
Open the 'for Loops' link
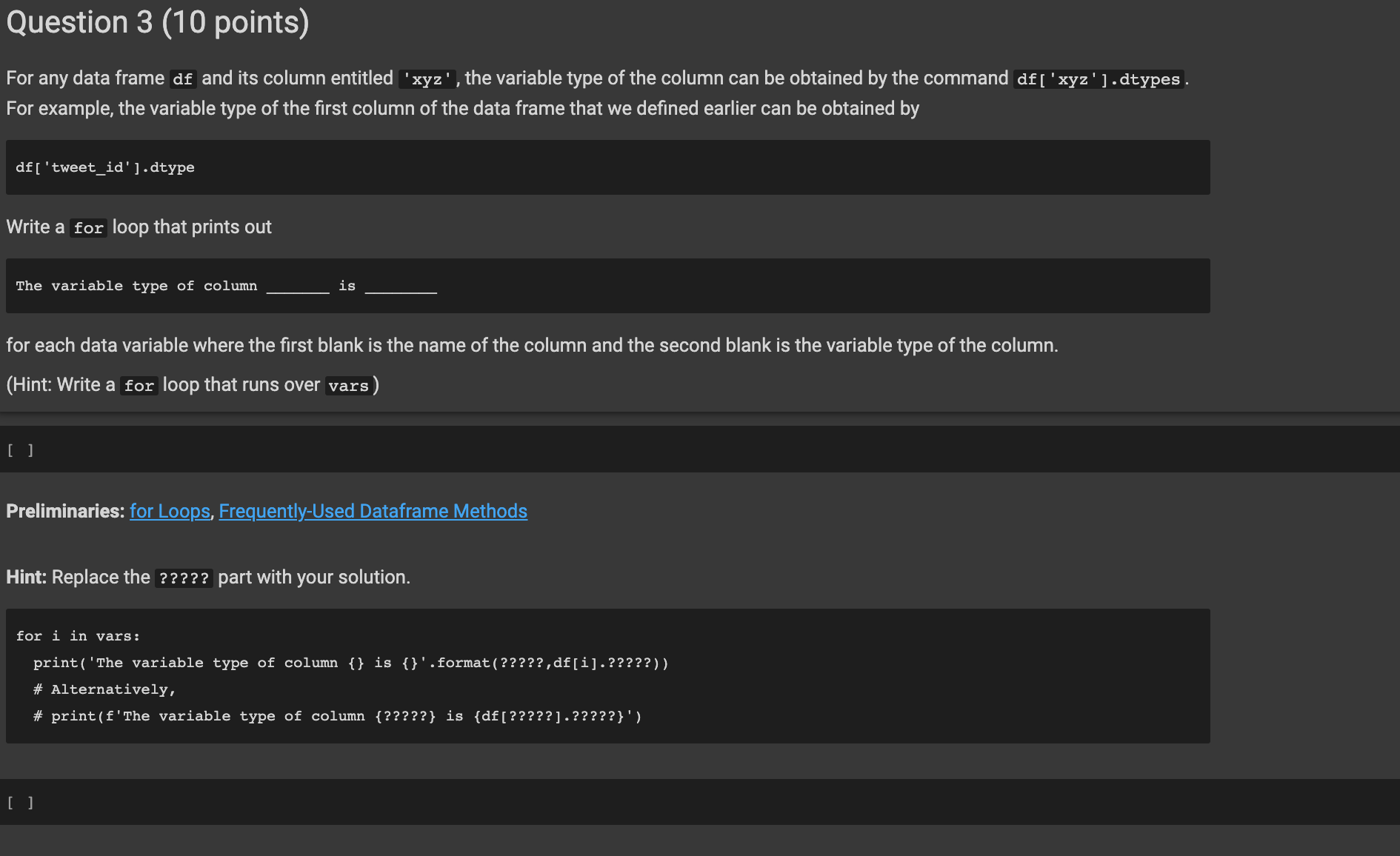(x=169, y=511)
